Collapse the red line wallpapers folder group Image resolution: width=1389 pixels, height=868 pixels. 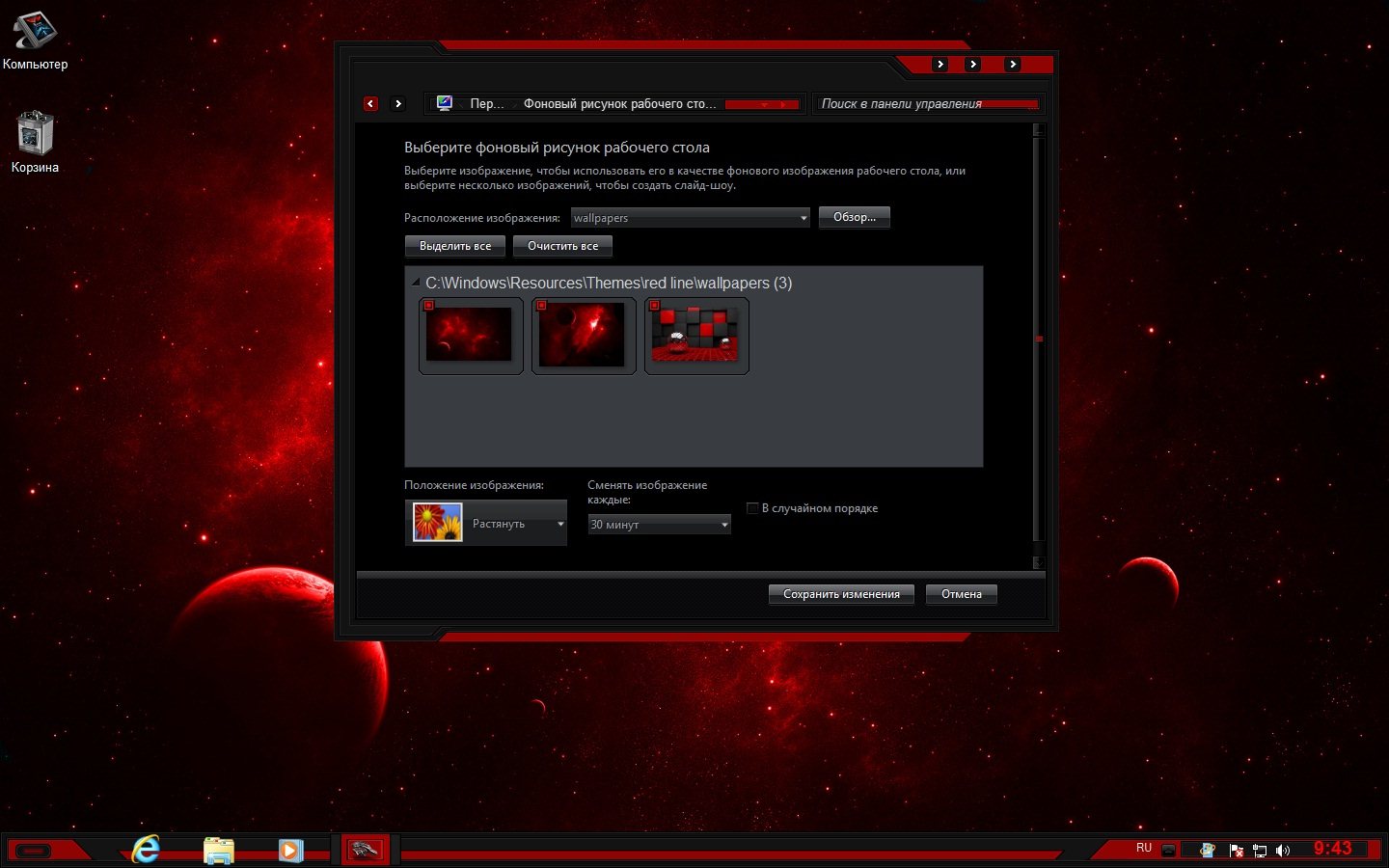coord(416,283)
